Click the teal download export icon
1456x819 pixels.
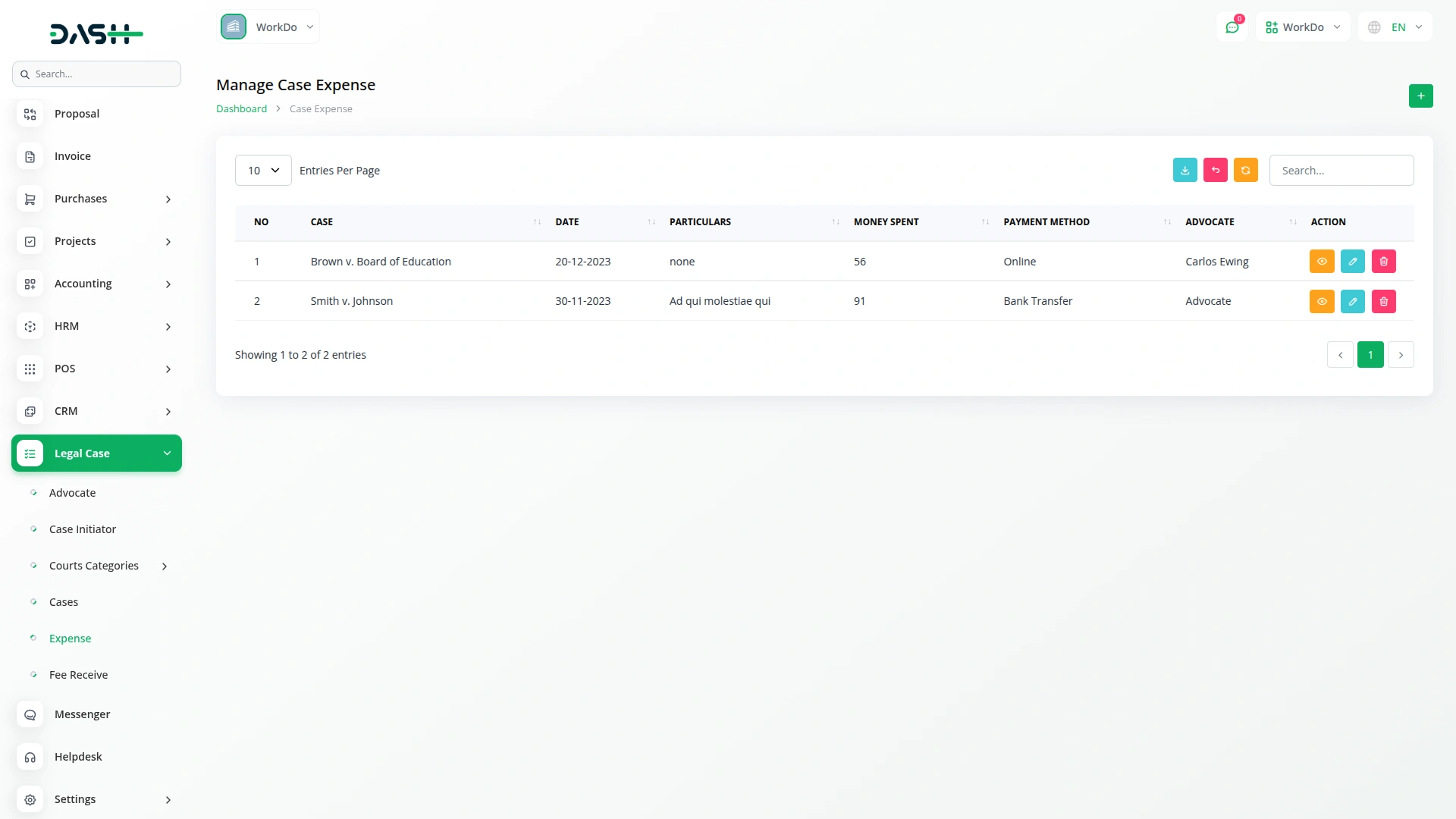point(1185,170)
